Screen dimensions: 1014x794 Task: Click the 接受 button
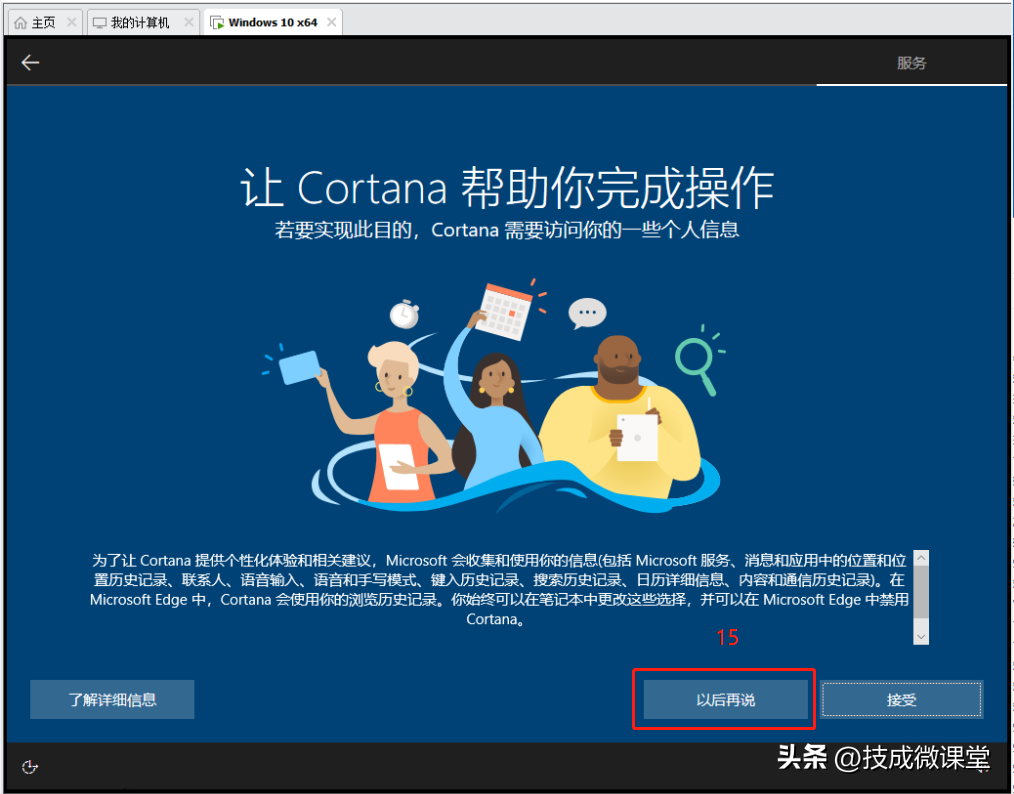[x=901, y=700]
